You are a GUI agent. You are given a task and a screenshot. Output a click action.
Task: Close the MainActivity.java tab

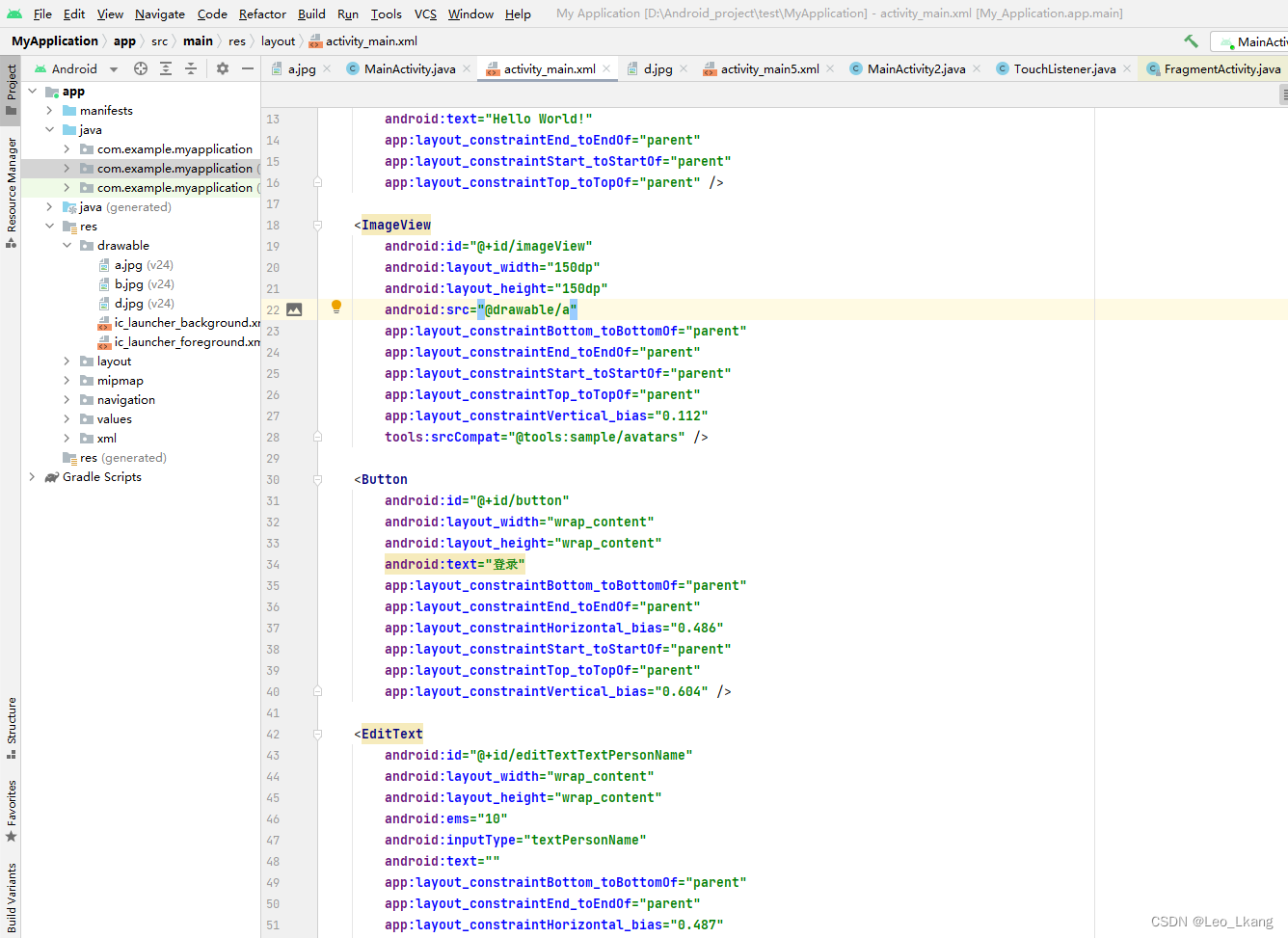pos(467,68)
